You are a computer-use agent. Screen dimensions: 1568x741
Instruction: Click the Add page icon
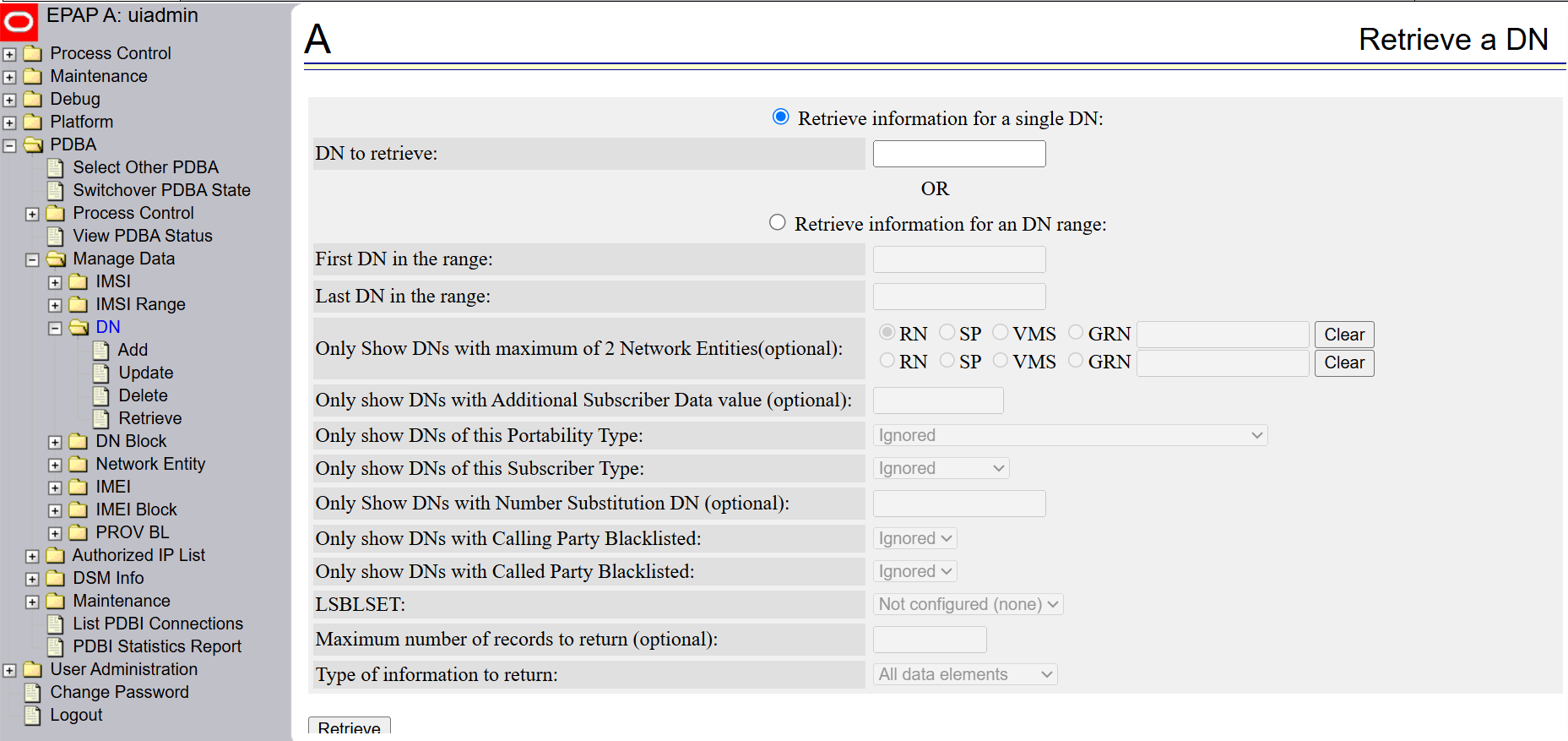point(101,350)
